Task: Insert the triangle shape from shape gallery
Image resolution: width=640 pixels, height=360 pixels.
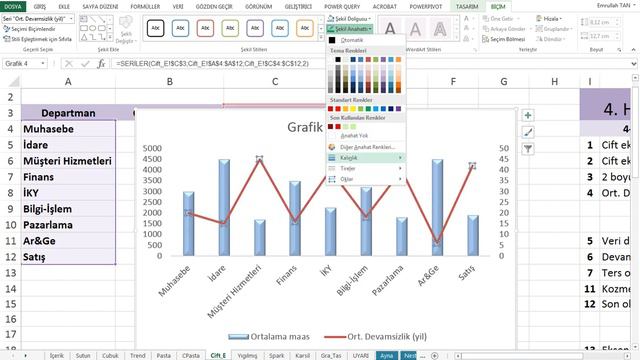Action: (84, 38)
